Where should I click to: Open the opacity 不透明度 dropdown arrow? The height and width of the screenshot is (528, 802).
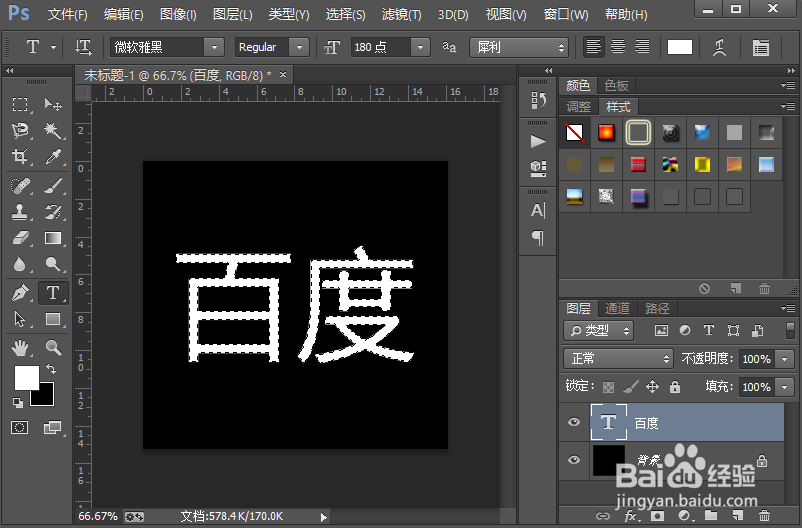[785, 359]
